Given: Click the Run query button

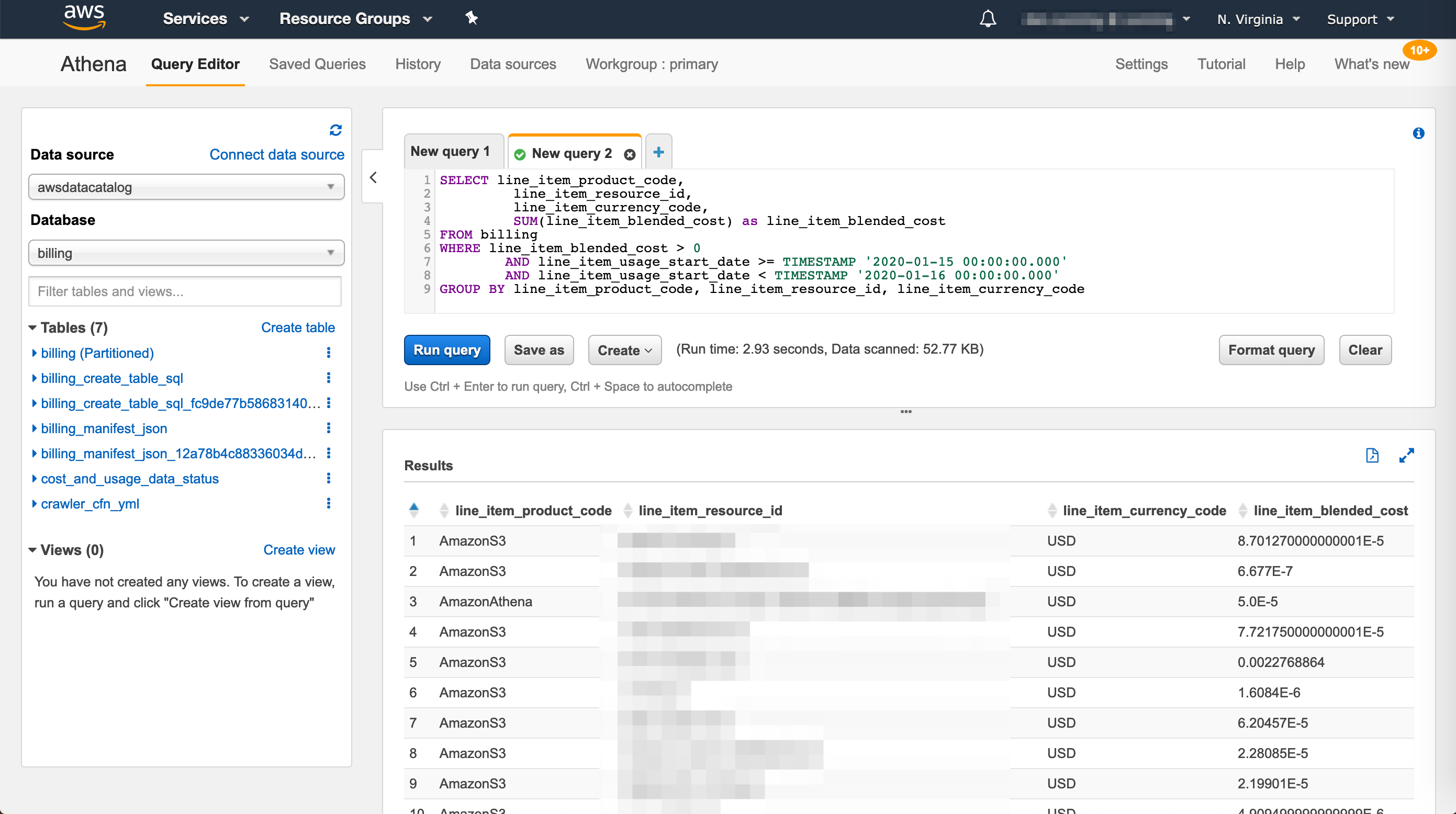Looking at the screenshot, I should pos(446,350).
